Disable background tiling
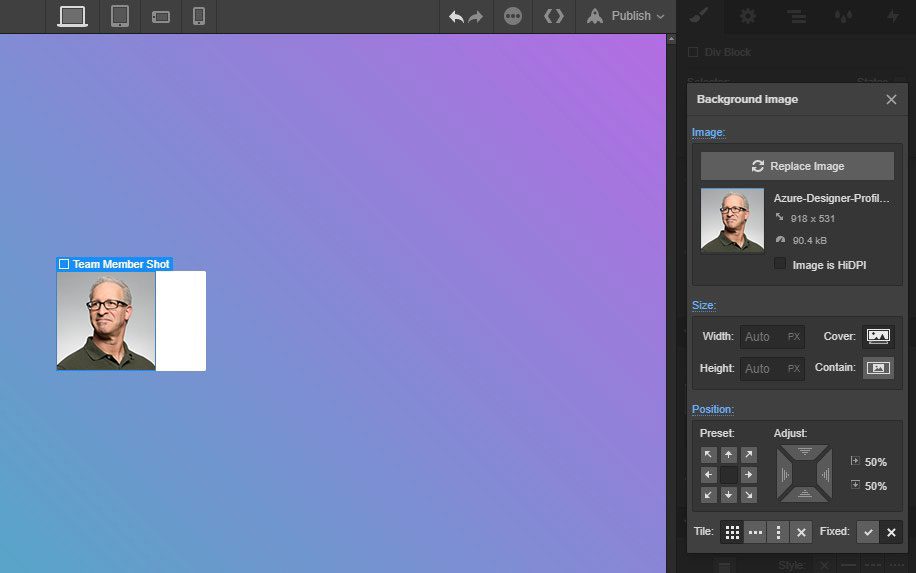This screenshot has width=916, height=573. [x=801, y=532]
